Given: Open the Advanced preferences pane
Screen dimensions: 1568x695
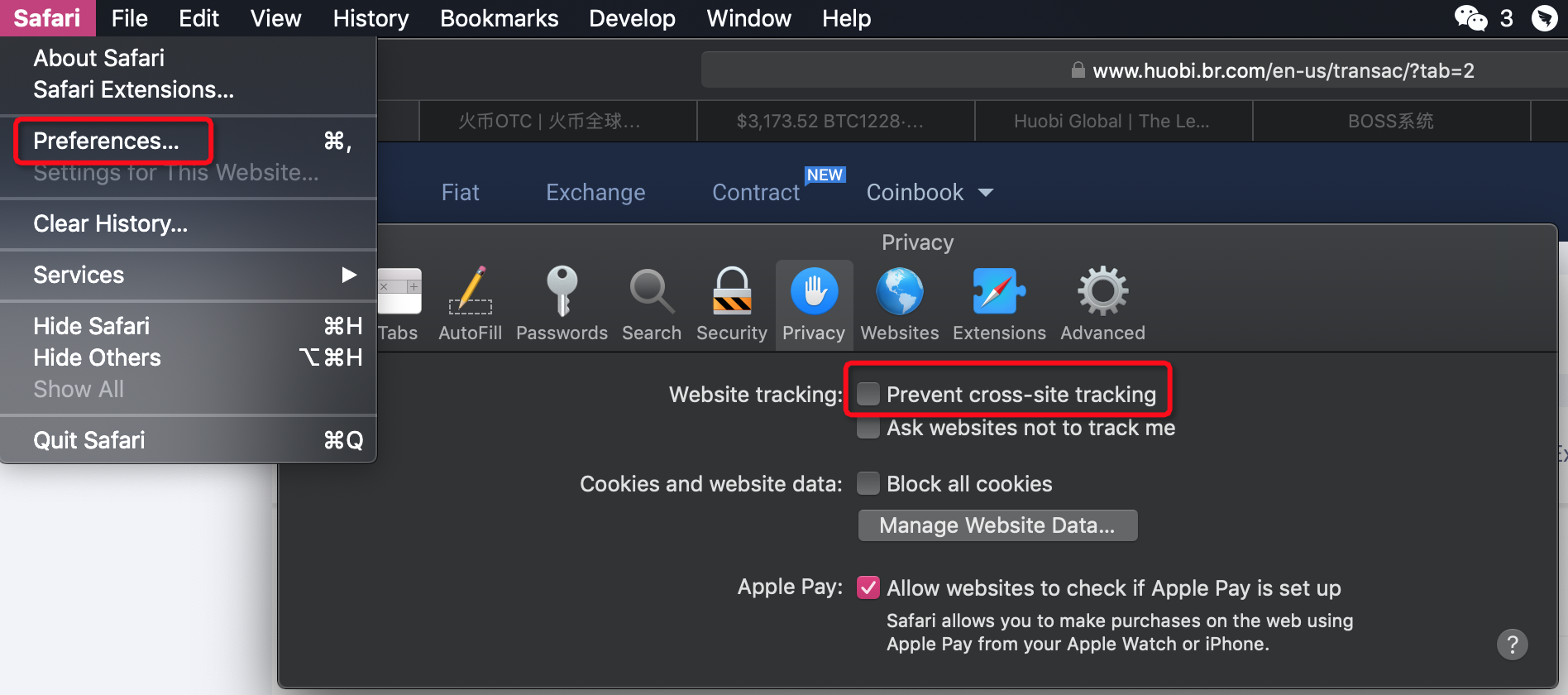Looking at the screenshot, I should point(1102,304).
